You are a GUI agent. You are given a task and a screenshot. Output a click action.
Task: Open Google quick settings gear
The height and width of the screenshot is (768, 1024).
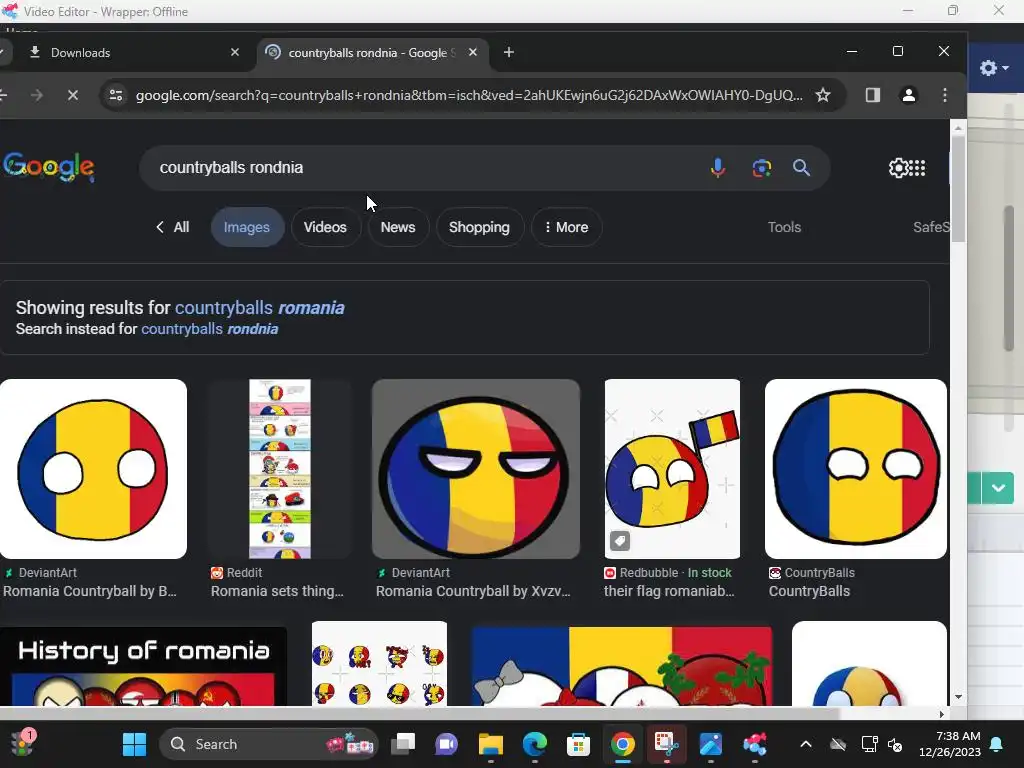pyautogui.click(x=899, y=168)
